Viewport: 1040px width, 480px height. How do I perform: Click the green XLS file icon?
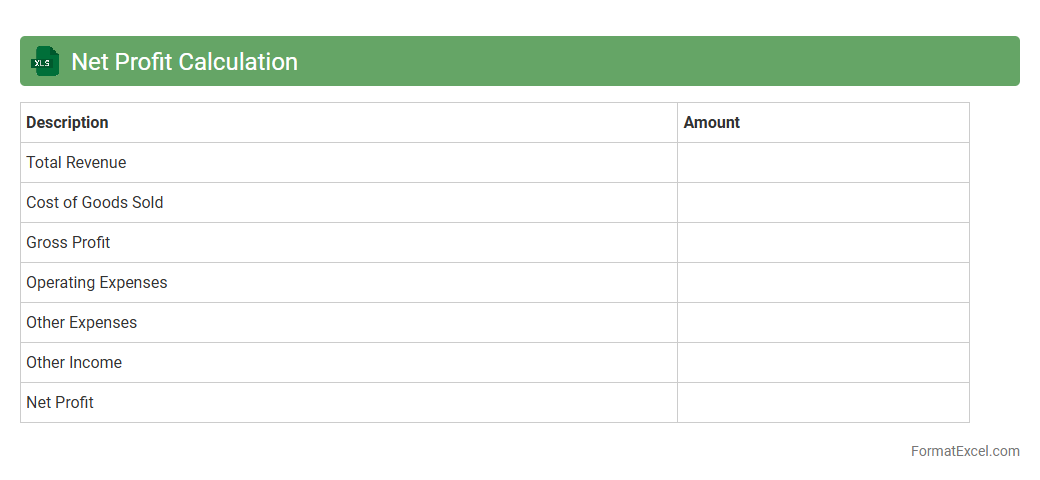coord(45,61)
